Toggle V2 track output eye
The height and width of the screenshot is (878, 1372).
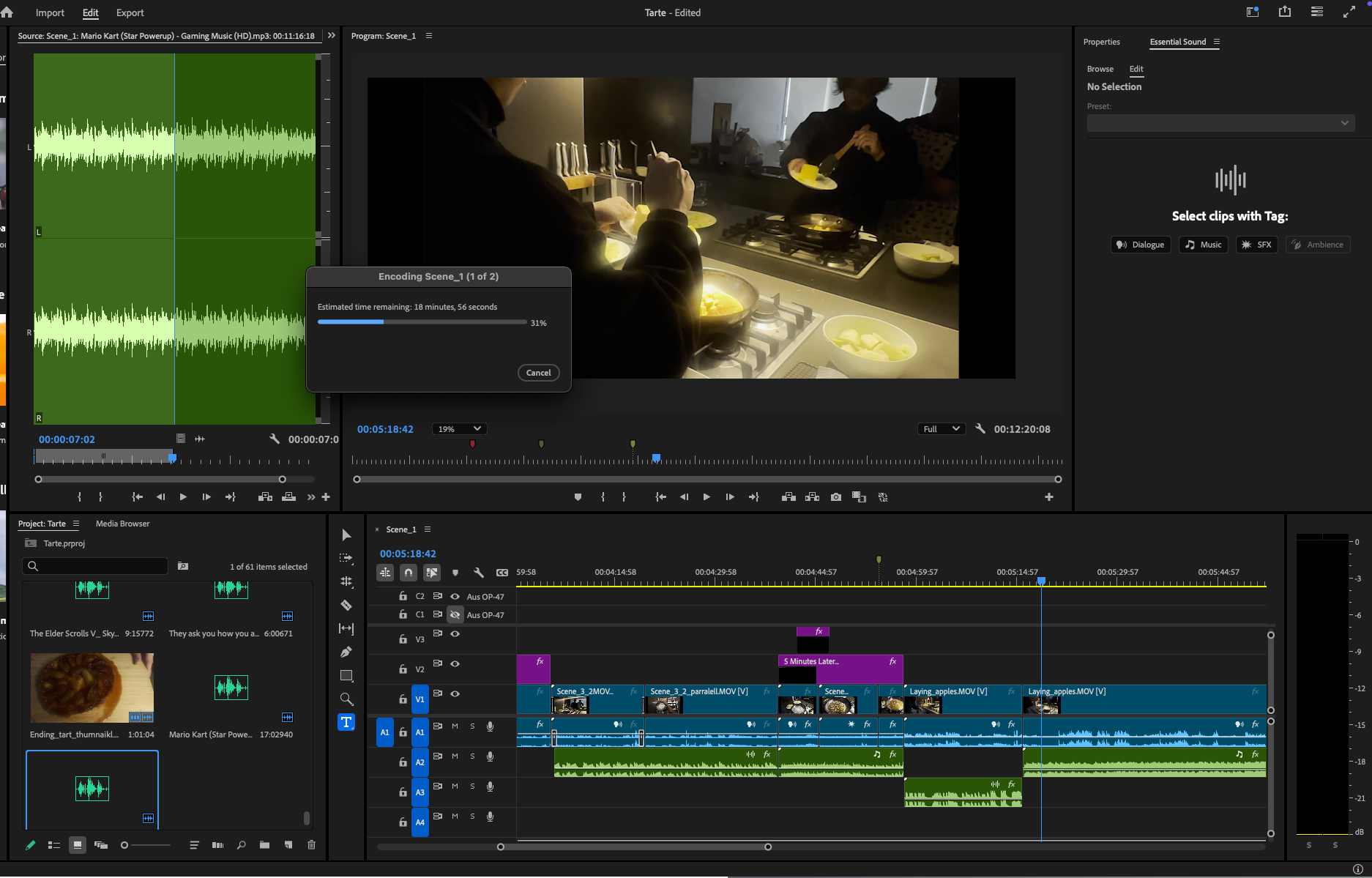(455, 663)
